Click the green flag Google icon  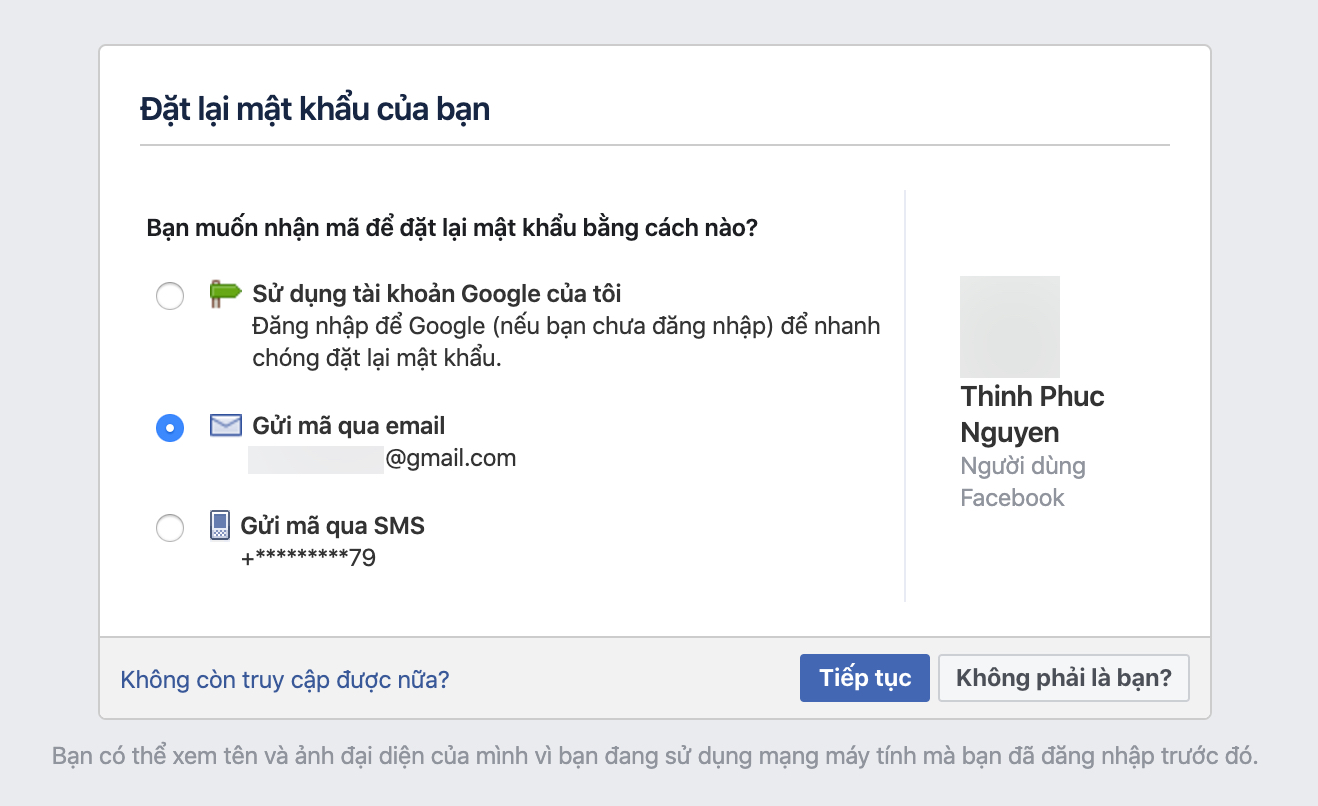click(x=225, y=293)
